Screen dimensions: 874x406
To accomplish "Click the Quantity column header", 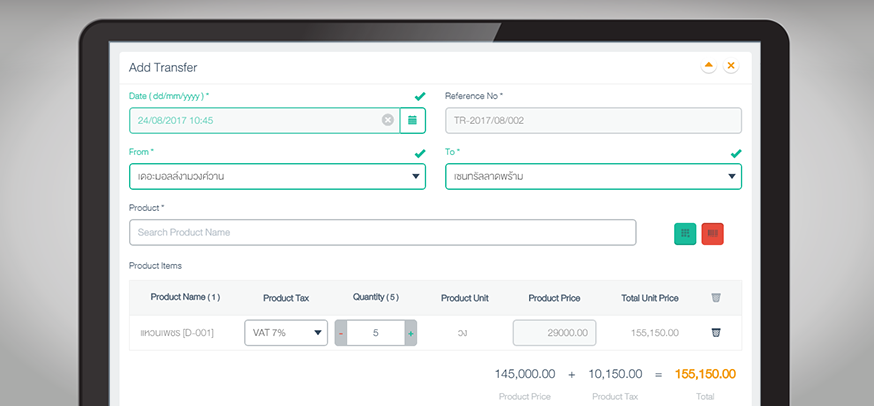I will point(375,297).
